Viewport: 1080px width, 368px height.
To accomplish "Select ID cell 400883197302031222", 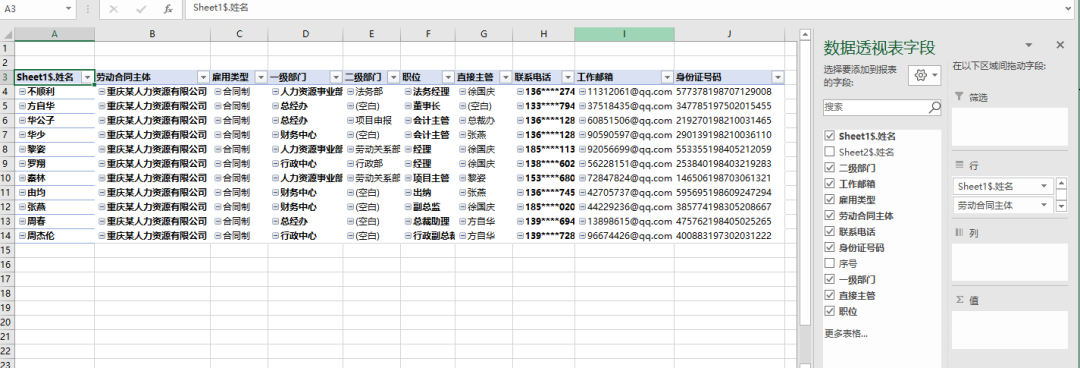I will coord(729,236).
